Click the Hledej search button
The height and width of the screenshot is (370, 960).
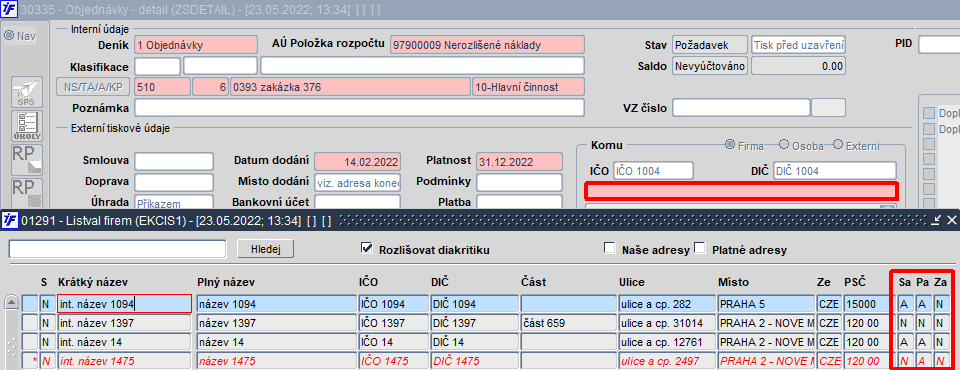pos(266,249)
